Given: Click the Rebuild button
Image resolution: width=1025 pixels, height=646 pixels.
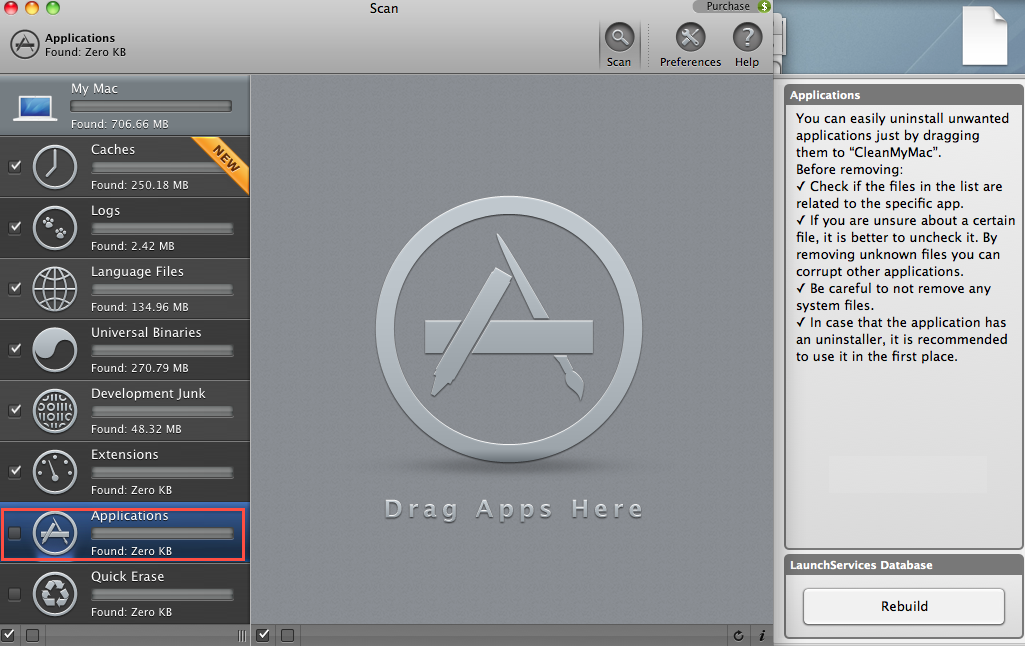Looking at the screenshot, I should [x=903, y=606].
